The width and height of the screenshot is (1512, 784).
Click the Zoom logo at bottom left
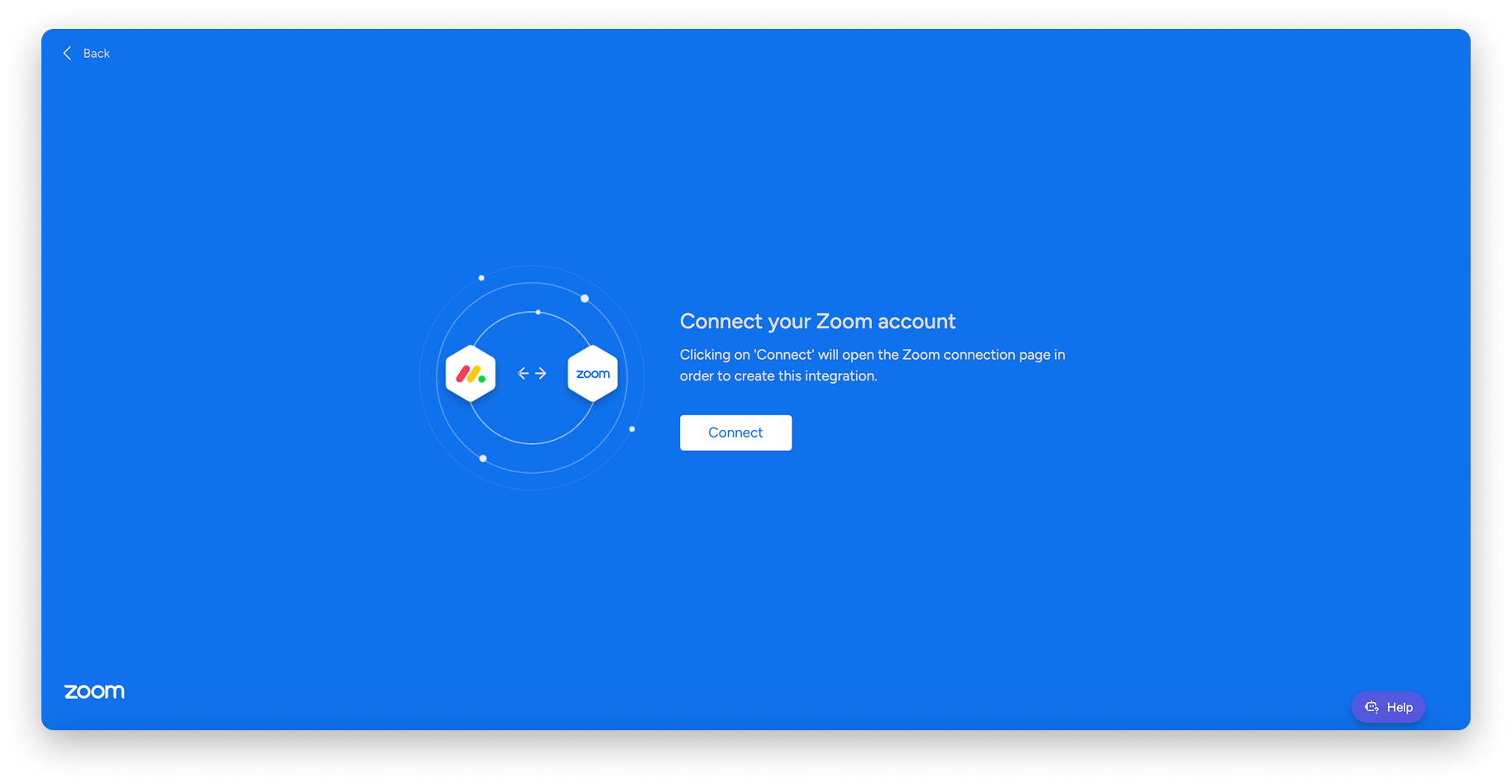click(x=94, y=691)
